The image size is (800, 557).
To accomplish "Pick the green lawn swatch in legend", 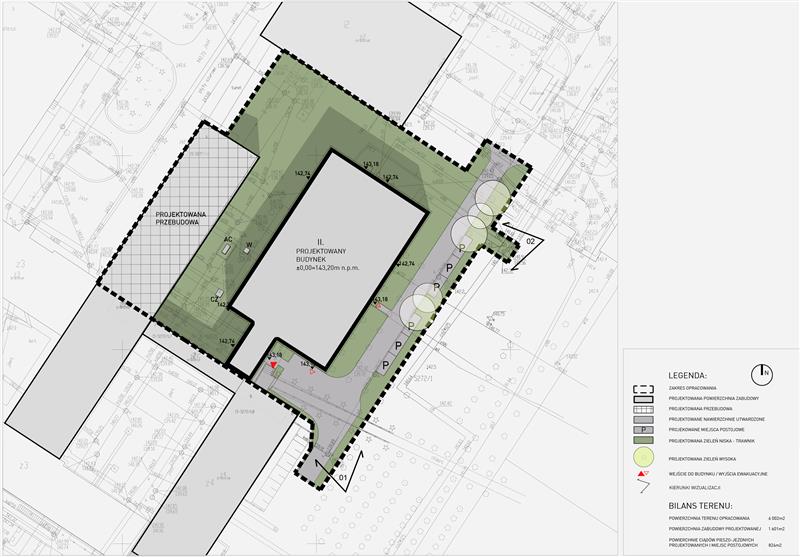I will (644, 439).
